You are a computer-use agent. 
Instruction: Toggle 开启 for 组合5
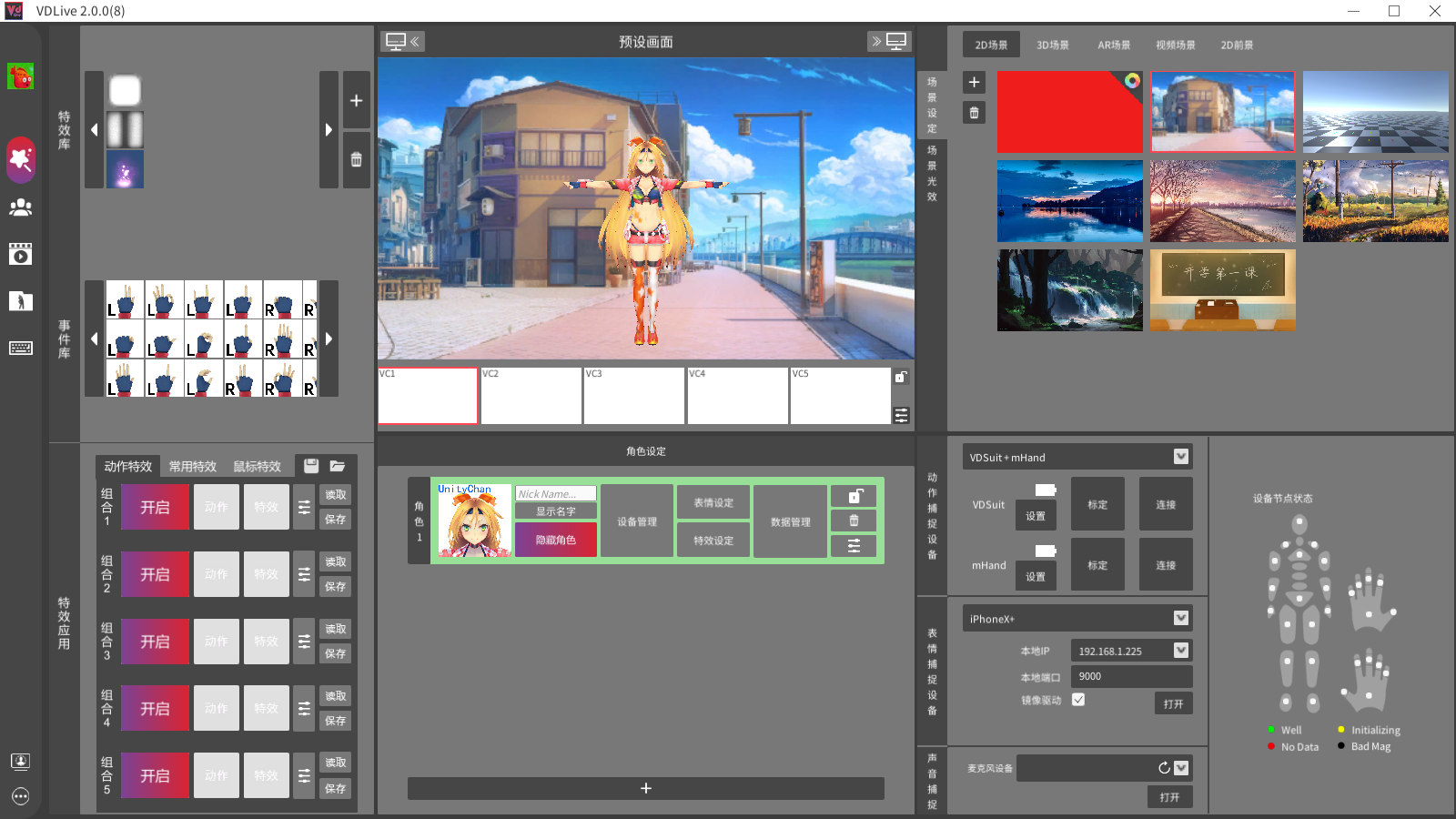pos(155,776)
